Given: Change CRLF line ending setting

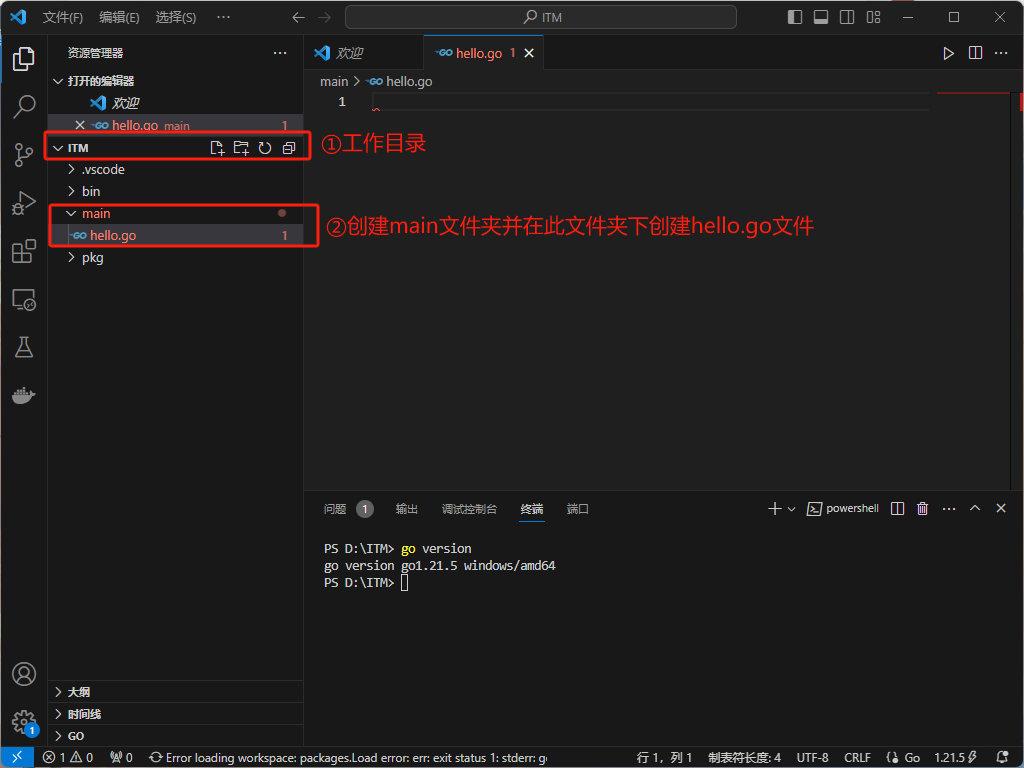Looking at the screenshot, I should click(x=857, y=758).
